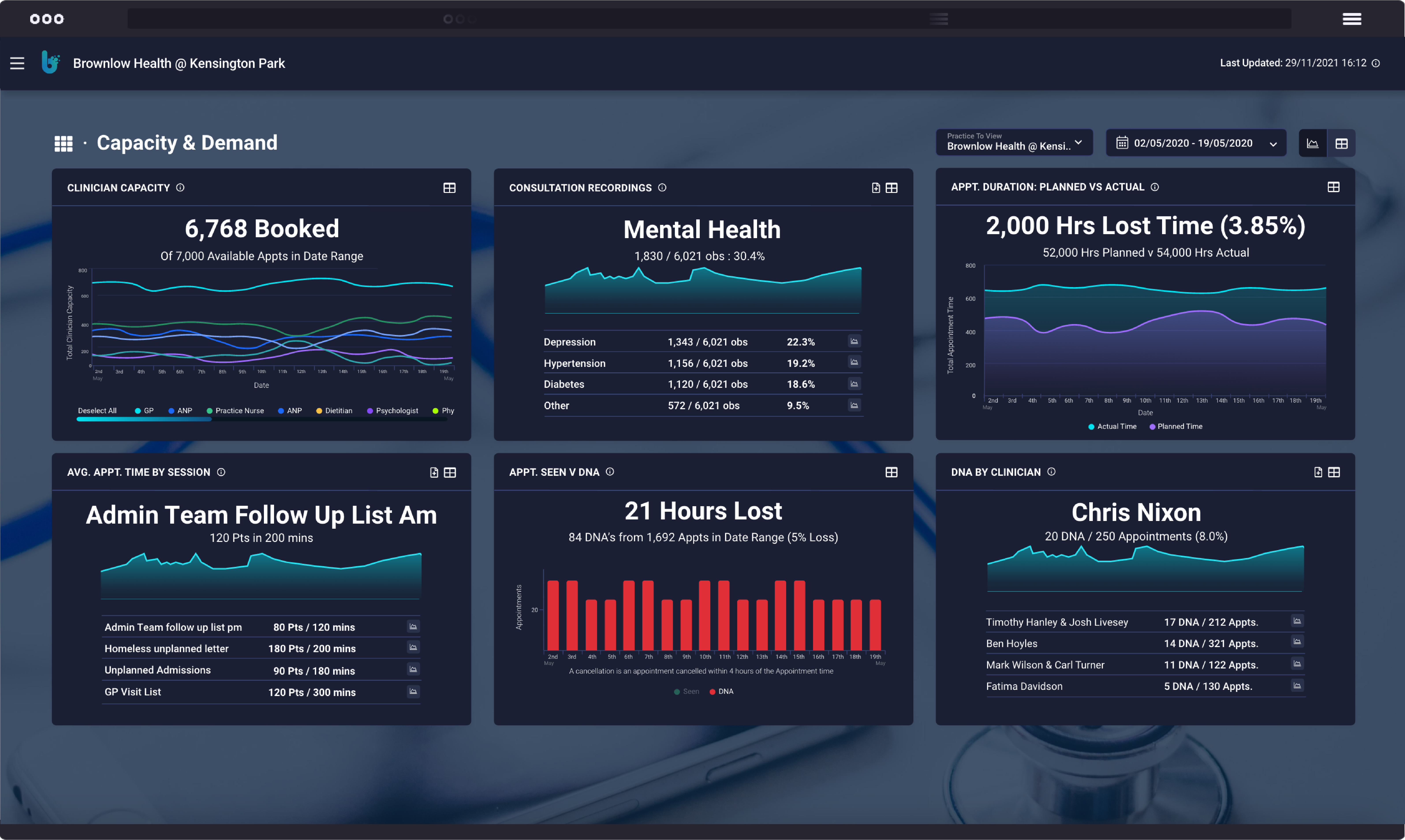Open chart icon on the Depression row
This screenshot has height=840, width=1405.
(x=855, y=341)
